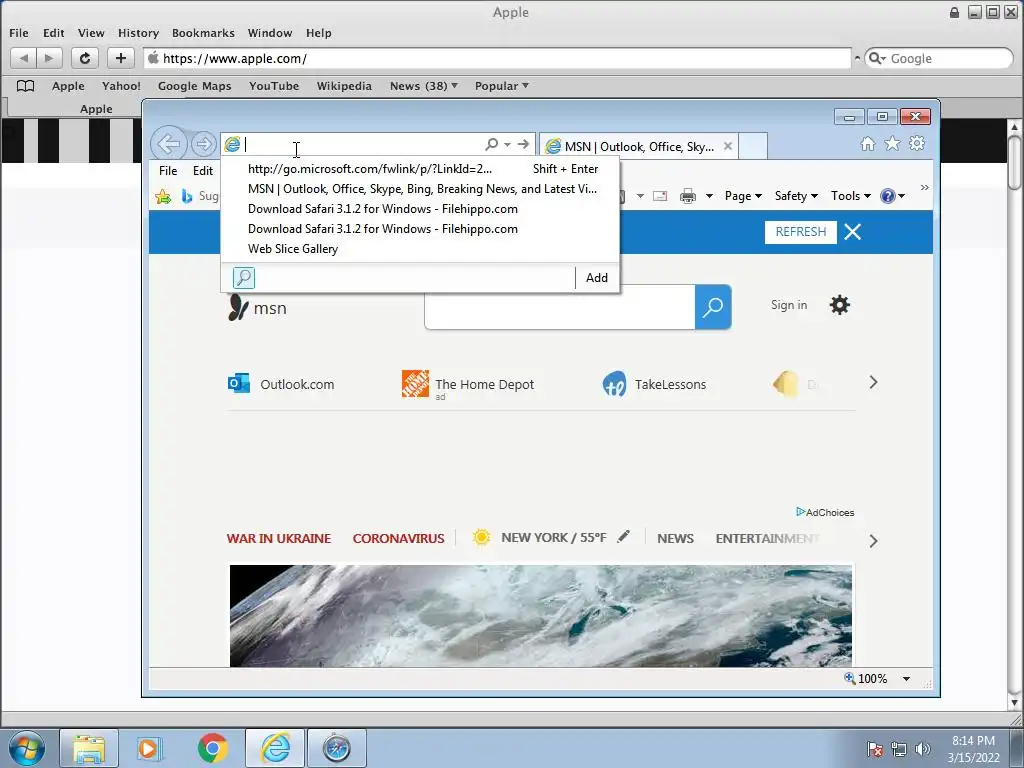Dismiss the blue banner with X
1024x768 pixels.
[x=852, y=232]
